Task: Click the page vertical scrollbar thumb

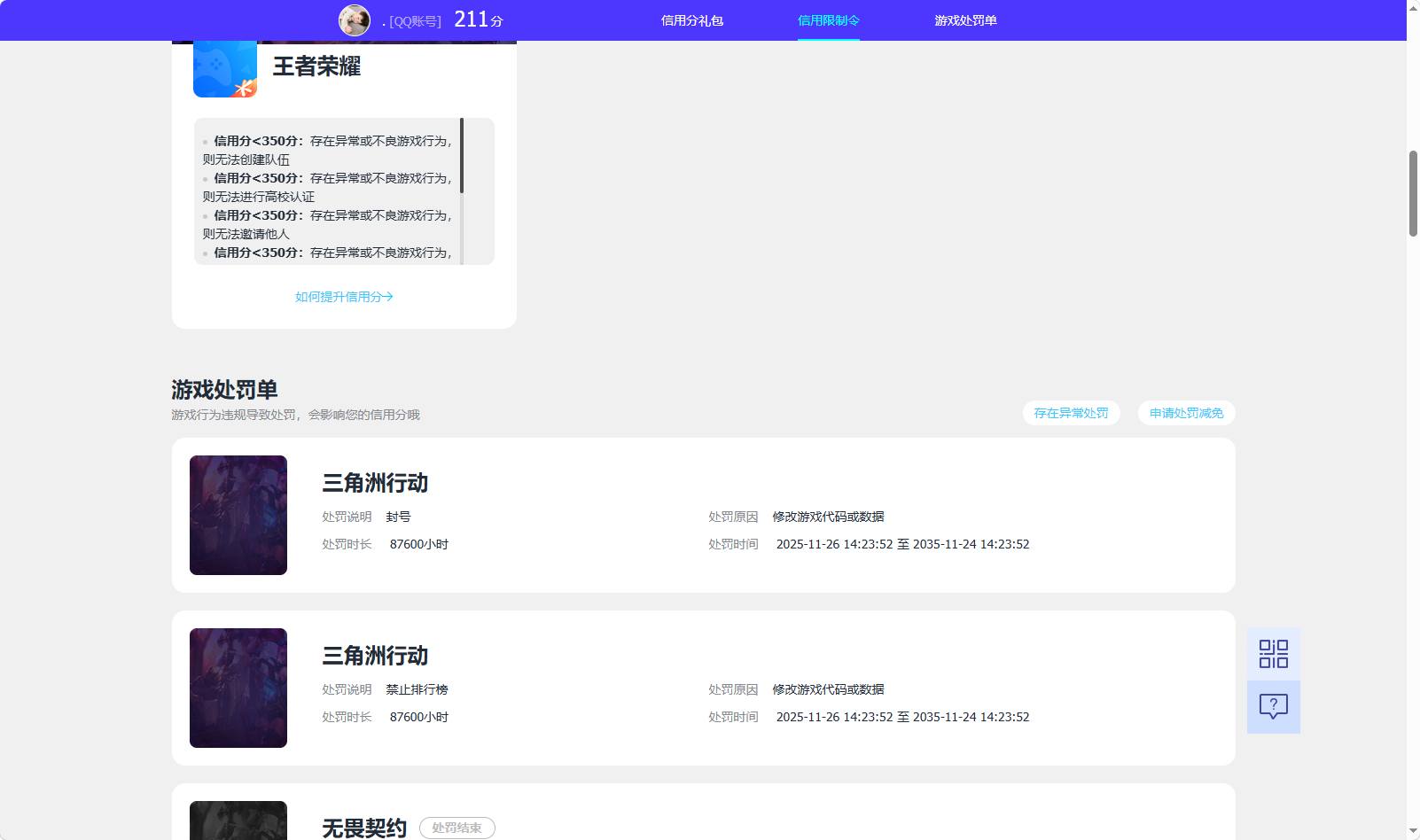Action: pyautogui.click(x=1413, y=193)
